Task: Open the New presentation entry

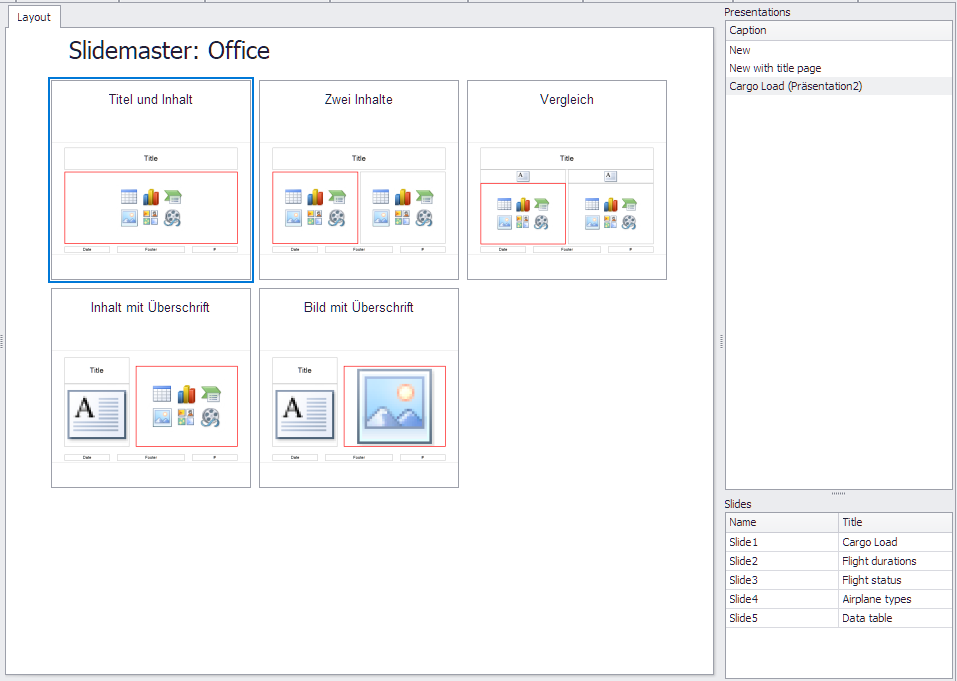Action: 739,49
